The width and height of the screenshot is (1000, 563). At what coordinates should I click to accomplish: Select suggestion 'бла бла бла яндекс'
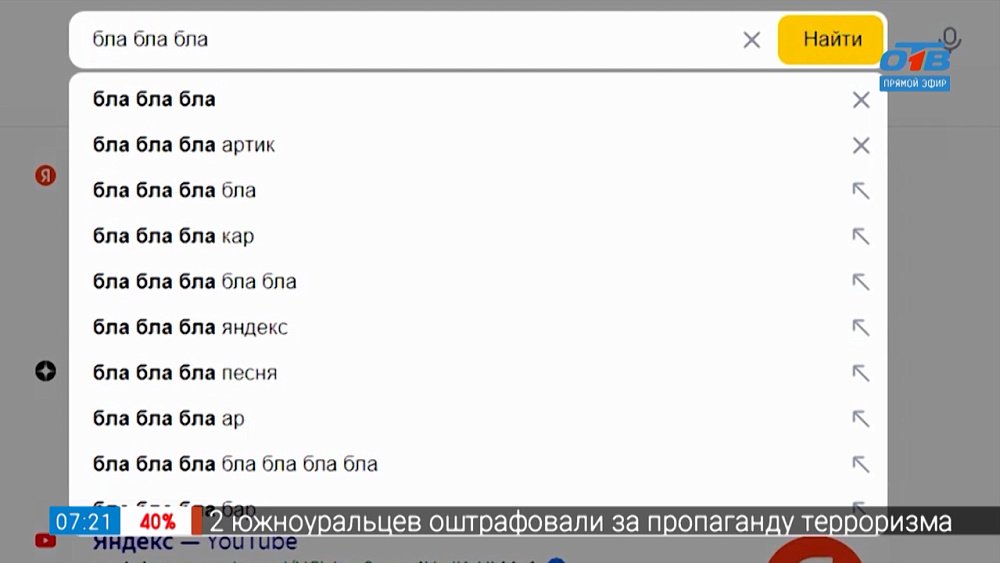point(477,327)
